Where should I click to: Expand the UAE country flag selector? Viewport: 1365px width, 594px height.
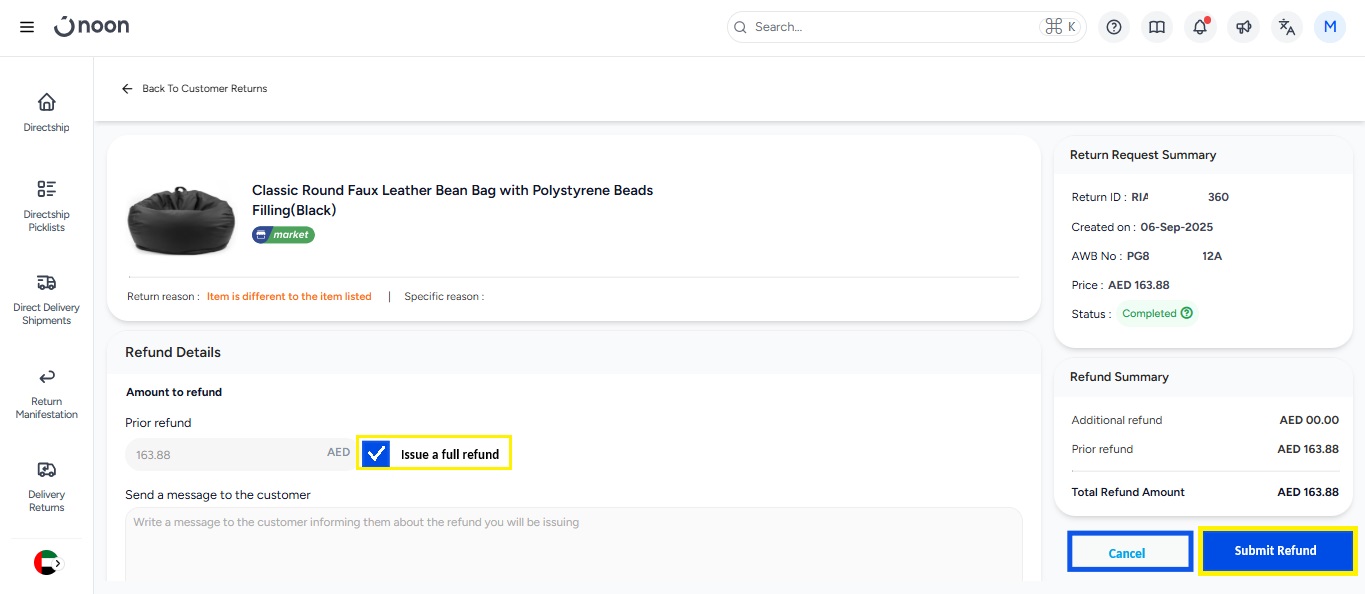(x=47, y=563)
